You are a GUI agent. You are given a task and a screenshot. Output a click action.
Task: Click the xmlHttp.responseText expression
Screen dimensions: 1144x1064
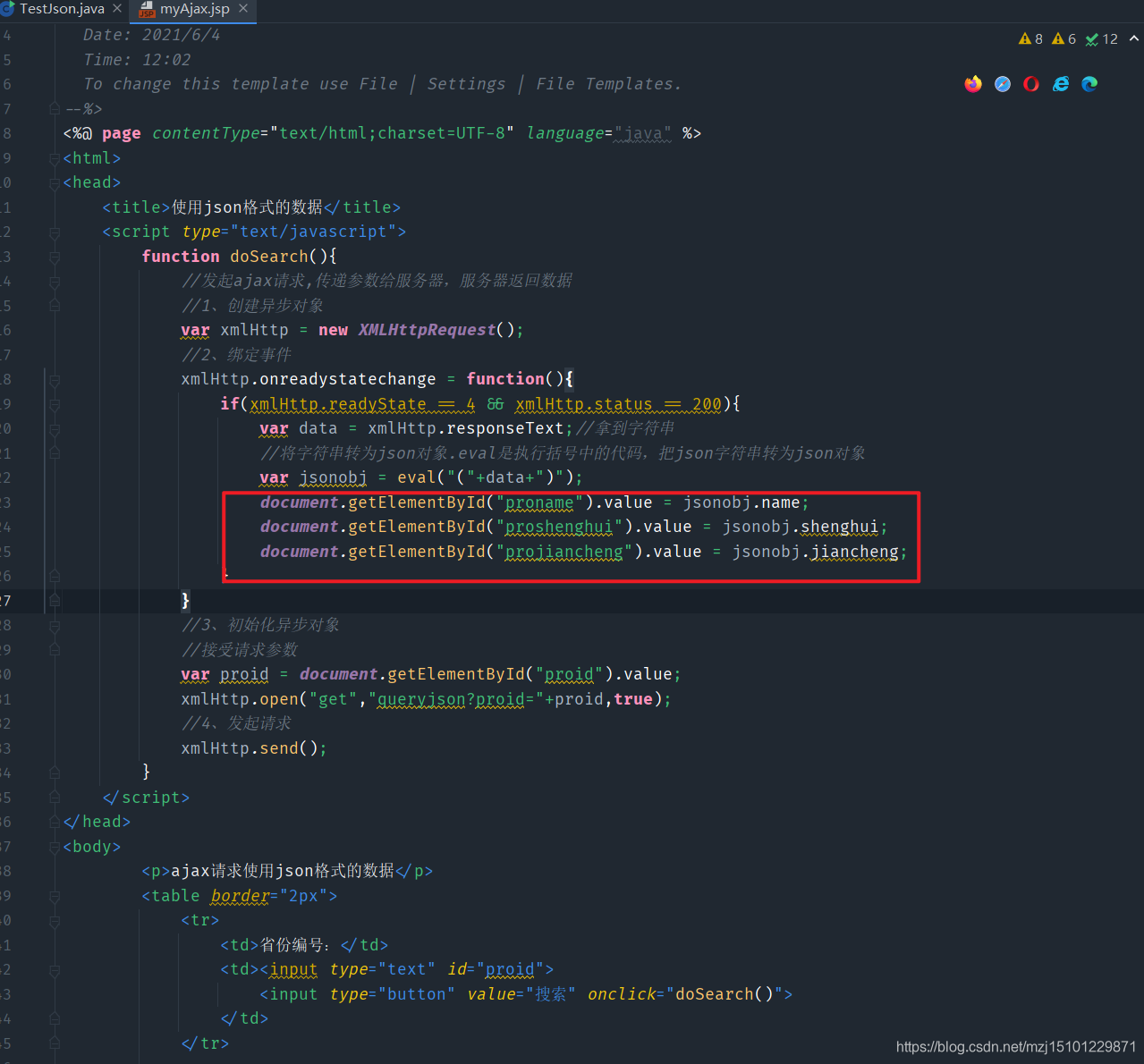click(x=466, y=428)
